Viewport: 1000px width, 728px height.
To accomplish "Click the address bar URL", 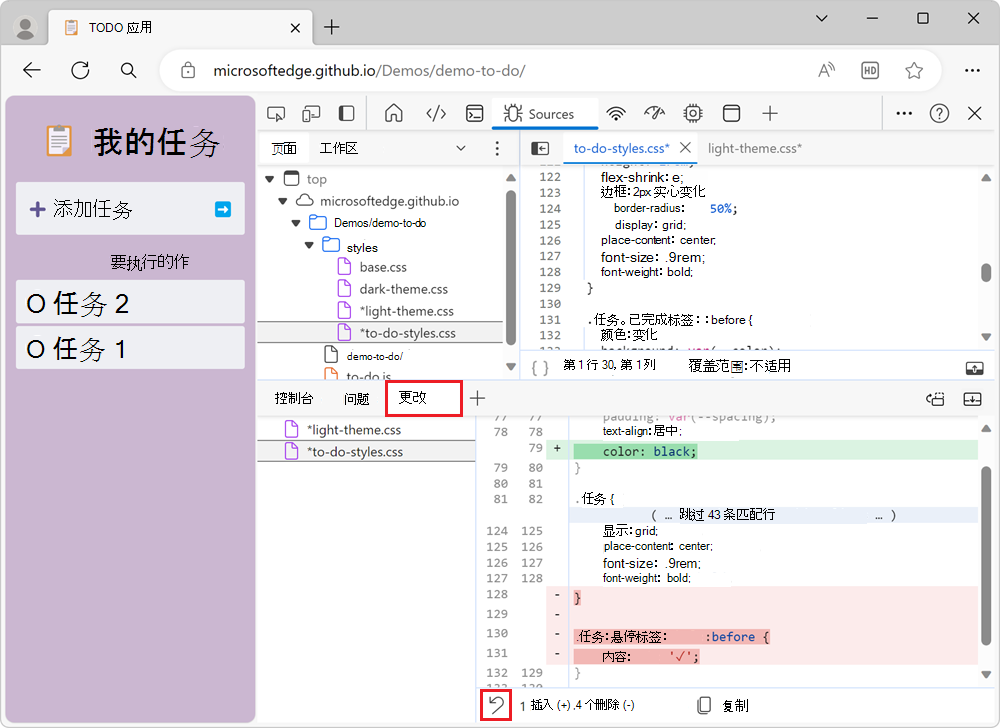I will pyautogui.click(x=369, y=71).
